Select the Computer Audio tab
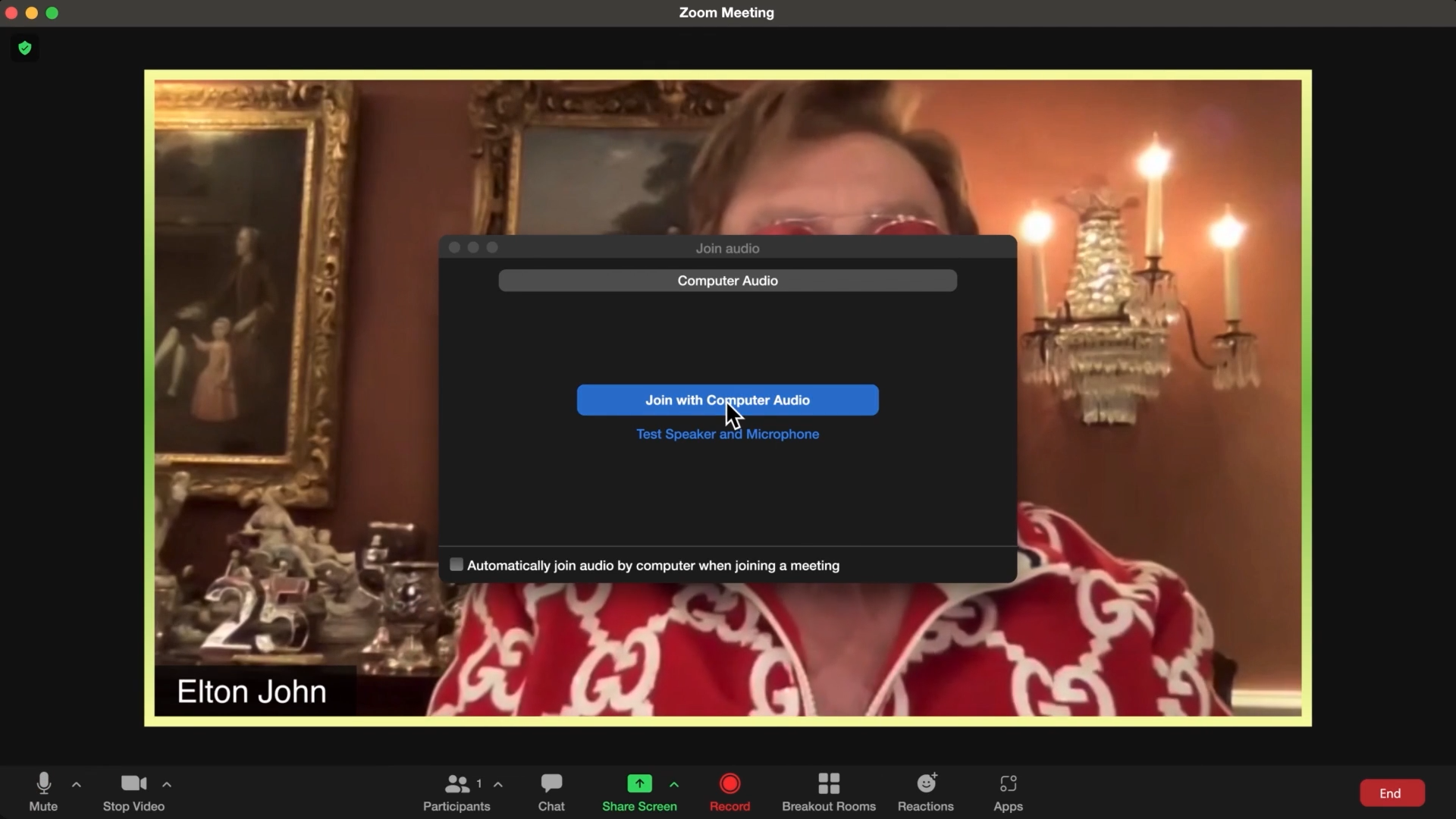 click(x=727, y=281)
